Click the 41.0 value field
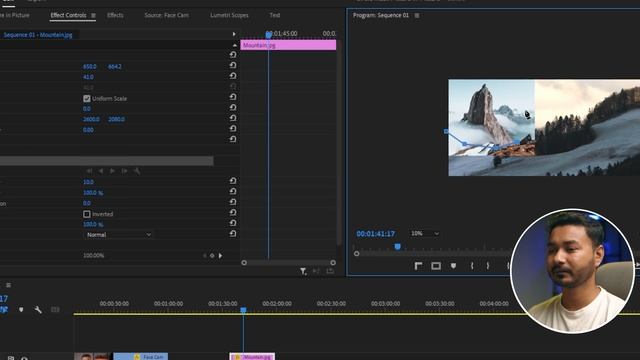 (88, 77)
